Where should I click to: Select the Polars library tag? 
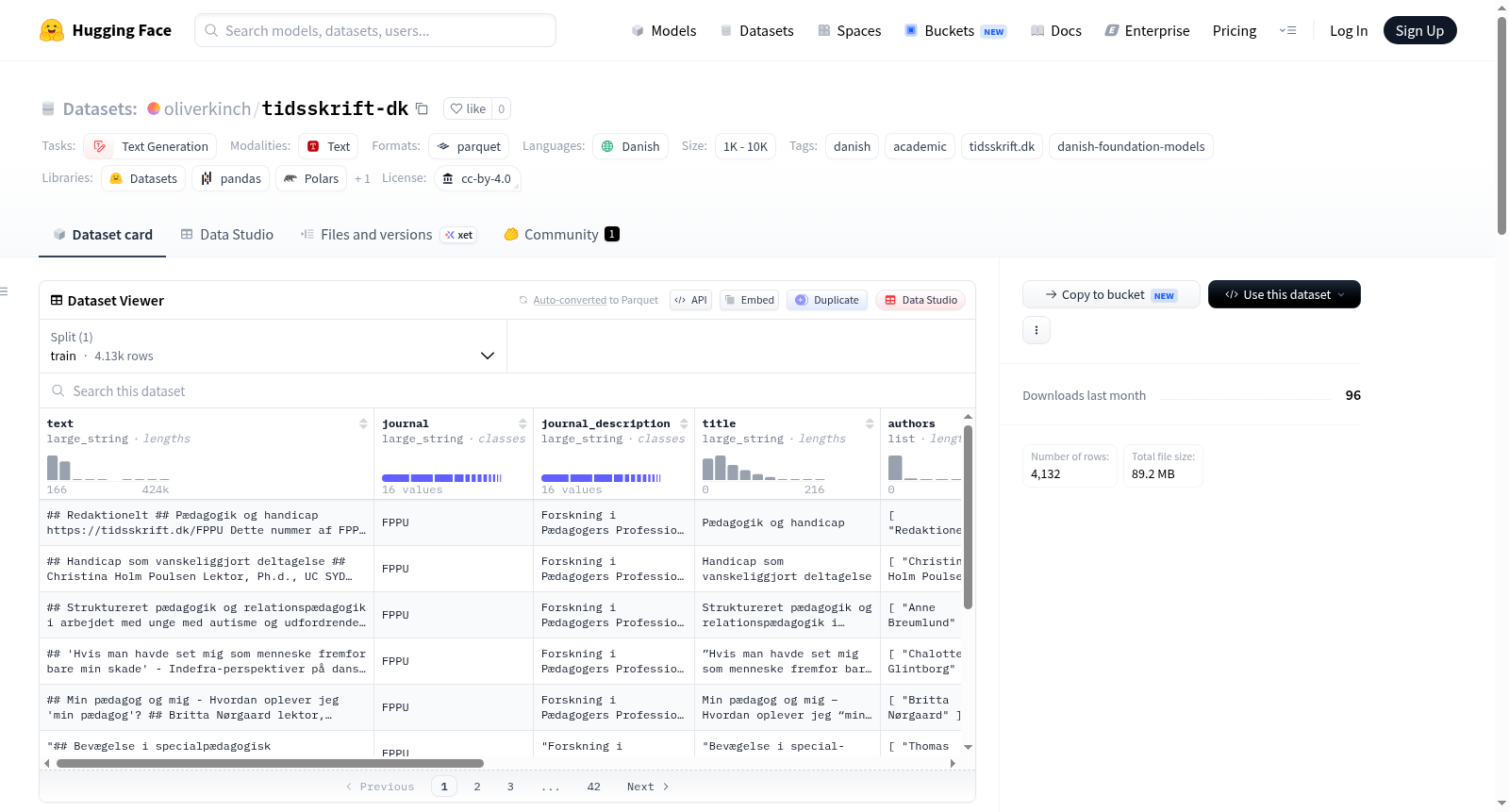tap(311, 178)
